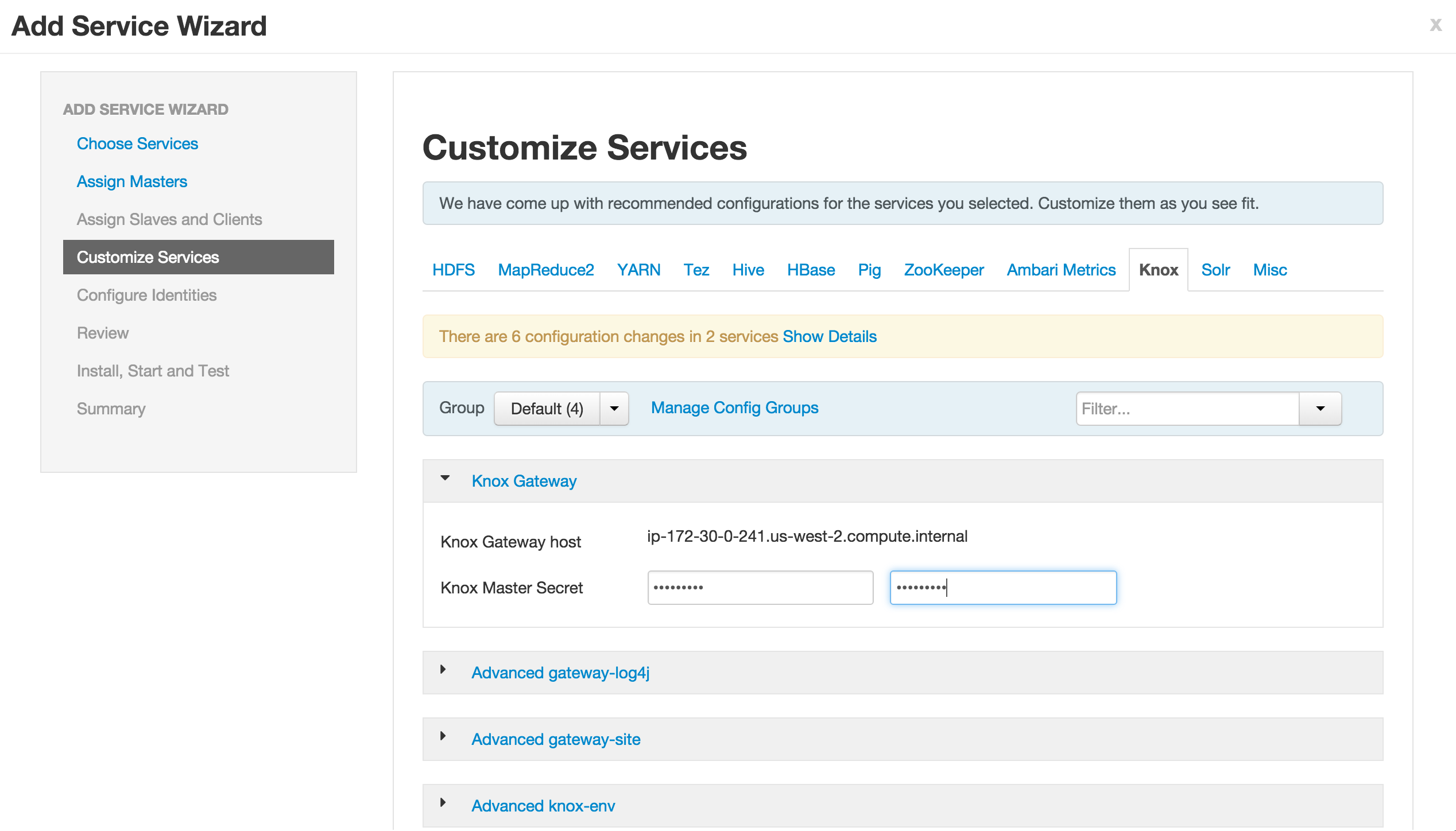The height and width of the screenshot is (831, 1456).
Task: Switch to the Solr tab
Action: click(x=1215, y=270)
